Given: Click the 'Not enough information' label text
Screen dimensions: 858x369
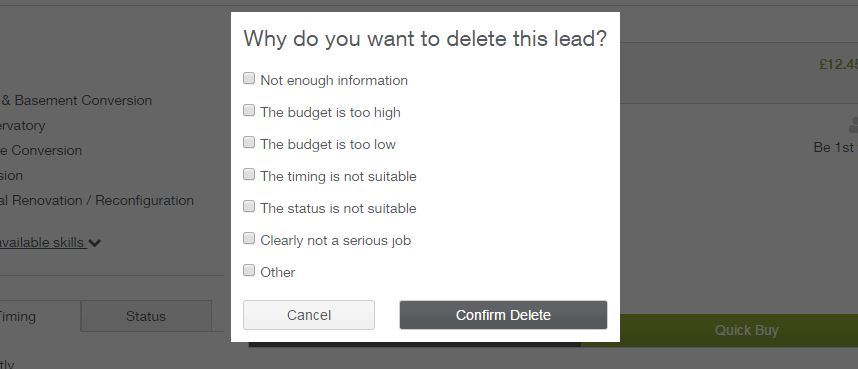Looking at the screenshot, I should pyautogui.click(x=334, y=80).
